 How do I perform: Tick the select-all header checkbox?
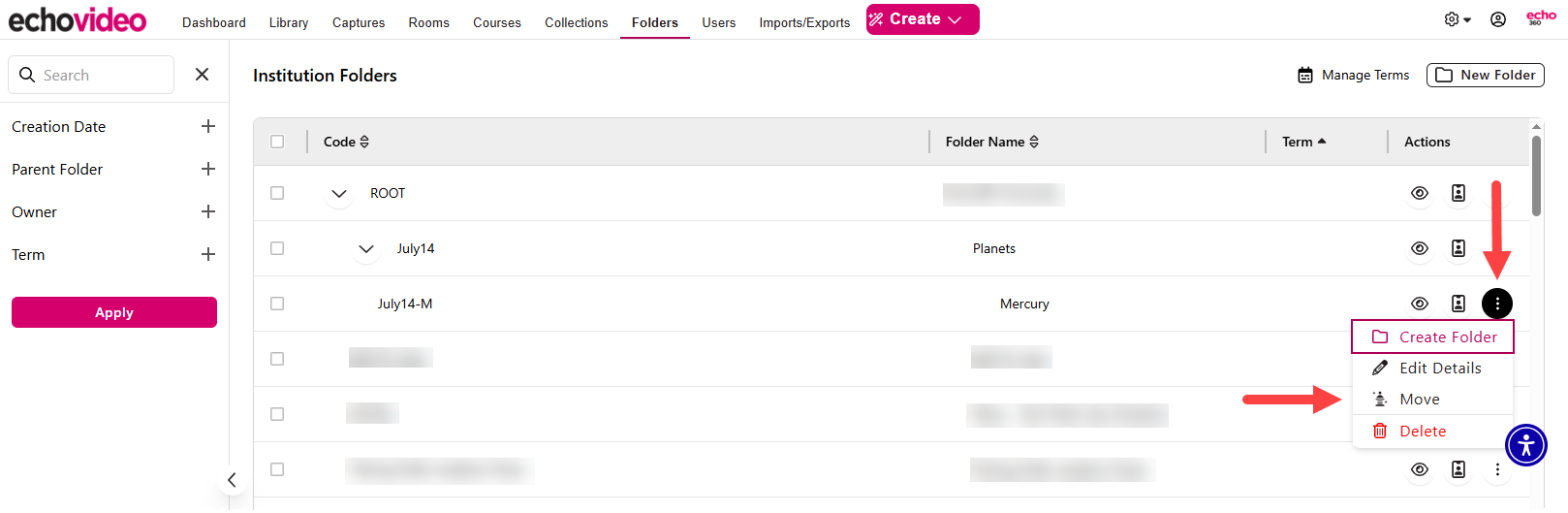[277, 142]
